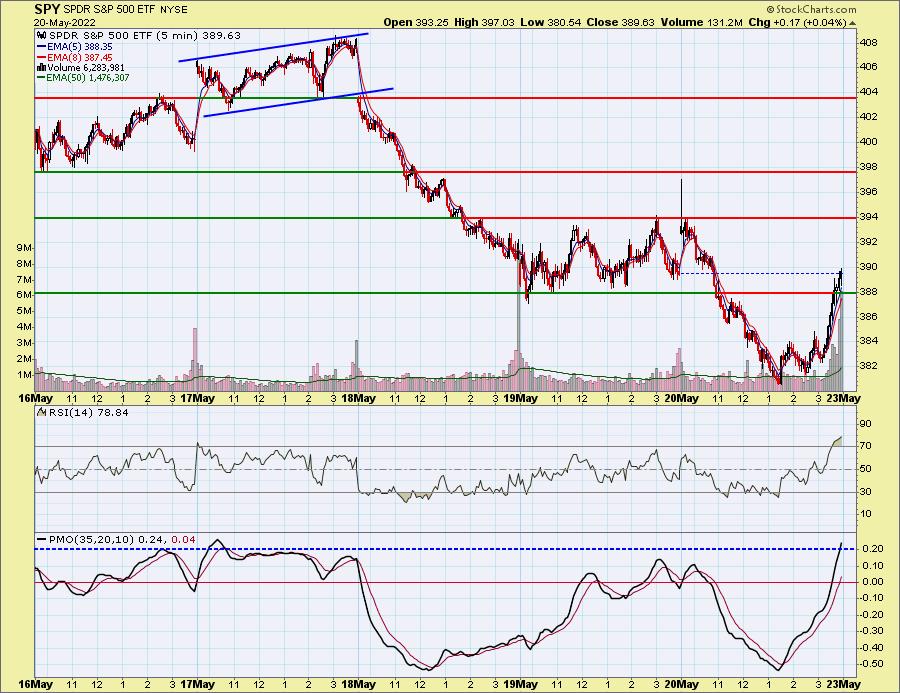Click the candlestick icon before SPDR legend entry
900x693 pixels.
click(42, 36)
